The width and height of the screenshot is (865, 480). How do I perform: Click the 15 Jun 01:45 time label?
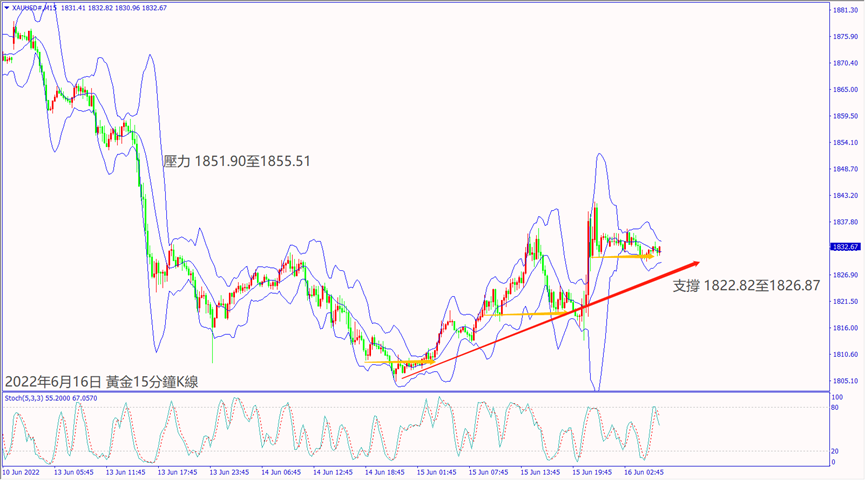tap(437, 471)
